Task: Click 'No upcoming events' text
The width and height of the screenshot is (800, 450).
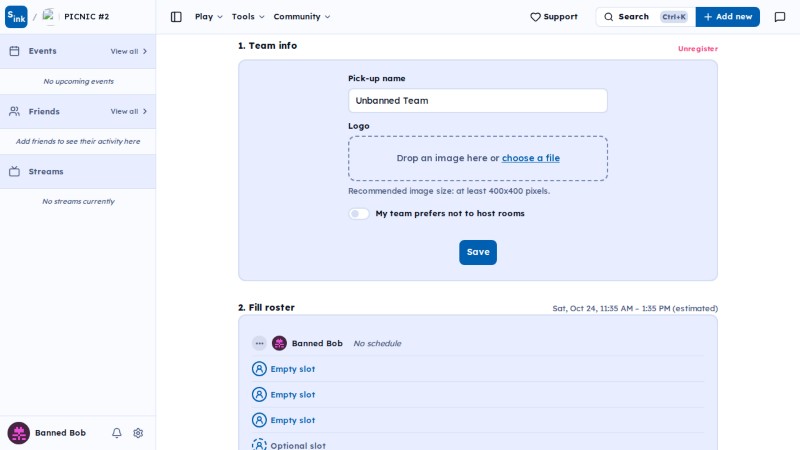Action: tap(78, 81)
